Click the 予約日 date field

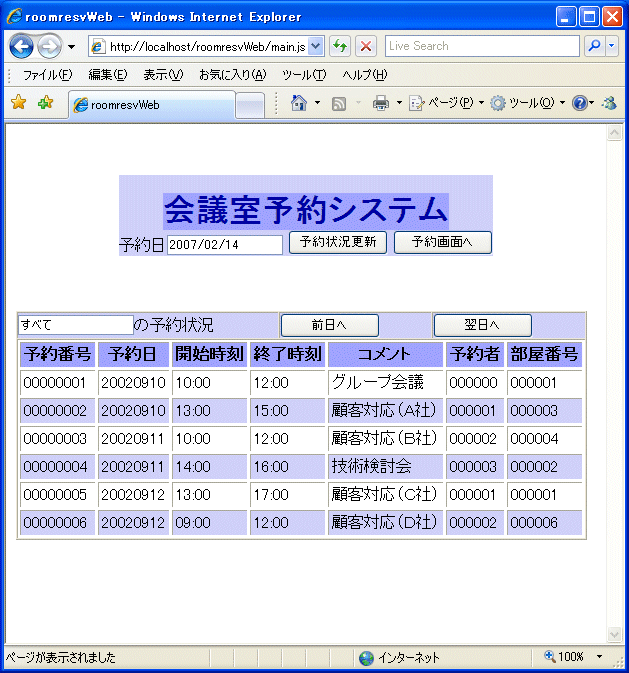tap(225, 245)
